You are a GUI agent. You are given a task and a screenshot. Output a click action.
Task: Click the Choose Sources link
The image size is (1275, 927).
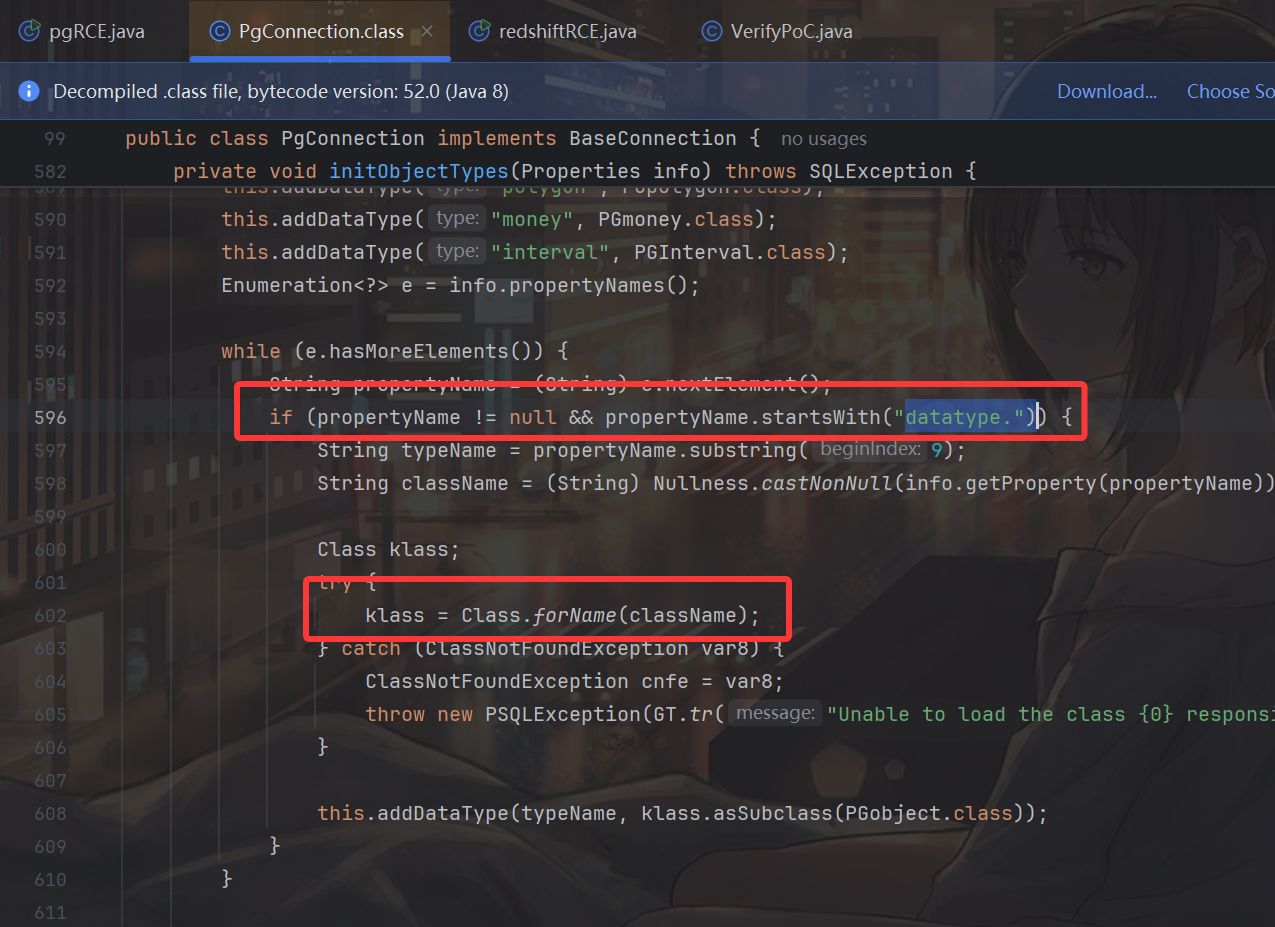pyautogui.click(x=1230, y=92)
